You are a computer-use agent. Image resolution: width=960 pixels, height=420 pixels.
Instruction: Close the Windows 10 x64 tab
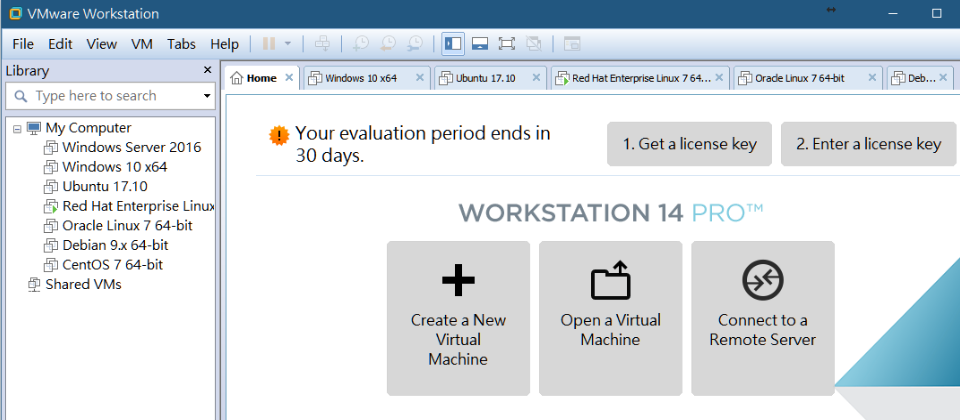pyautogui.click(x=419, y=78)
